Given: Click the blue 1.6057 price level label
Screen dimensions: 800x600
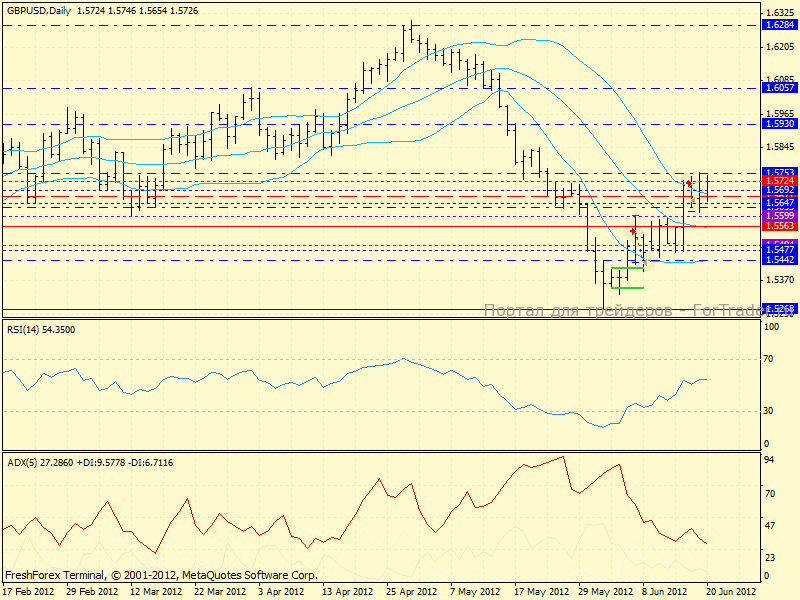Looking at the screenshot, I should tap(778, 88).
